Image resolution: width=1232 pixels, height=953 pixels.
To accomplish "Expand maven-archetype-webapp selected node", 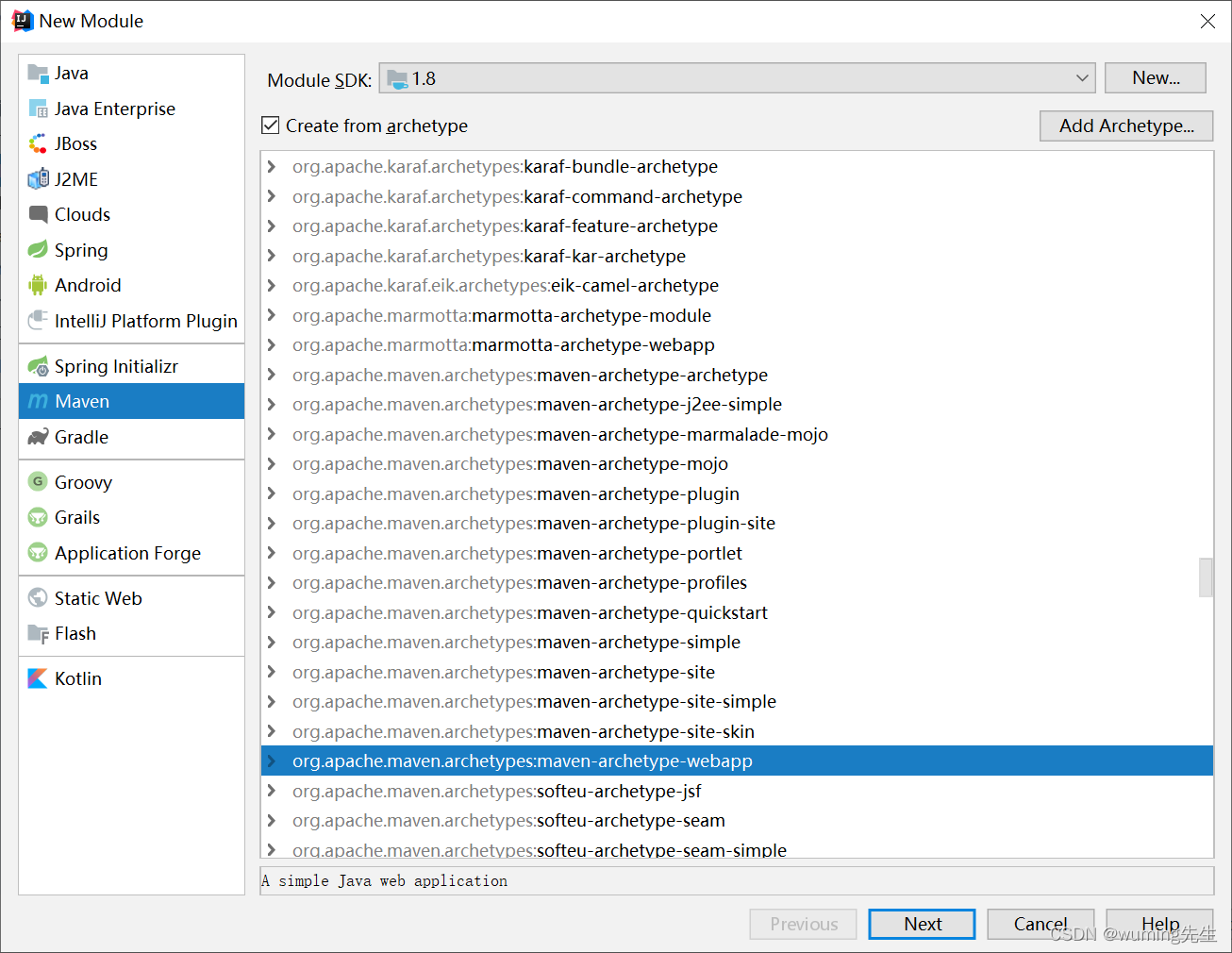I will [x=272, y=761].
